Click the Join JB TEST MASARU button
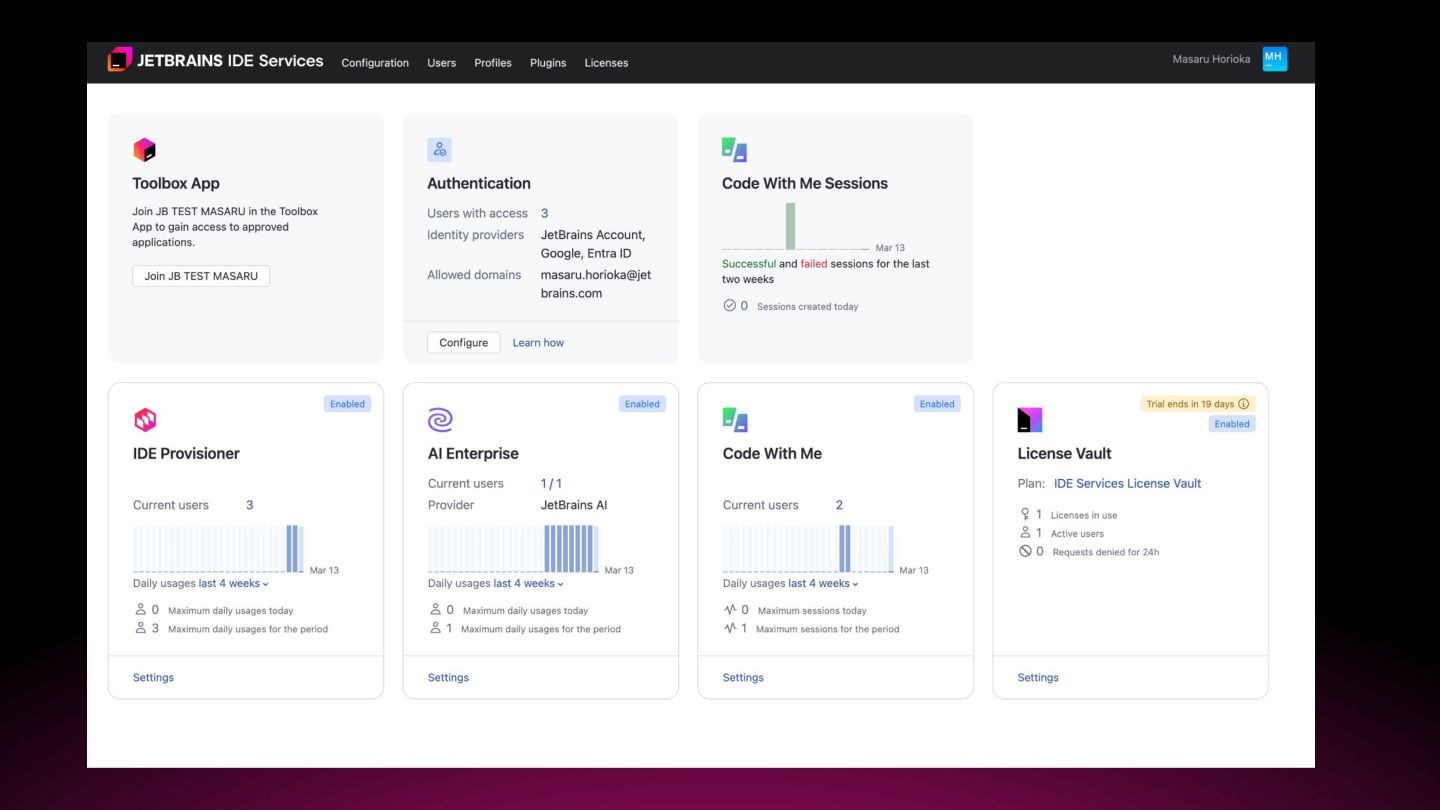Viewport: 1440px width, 810px height. tap(201, 276)
